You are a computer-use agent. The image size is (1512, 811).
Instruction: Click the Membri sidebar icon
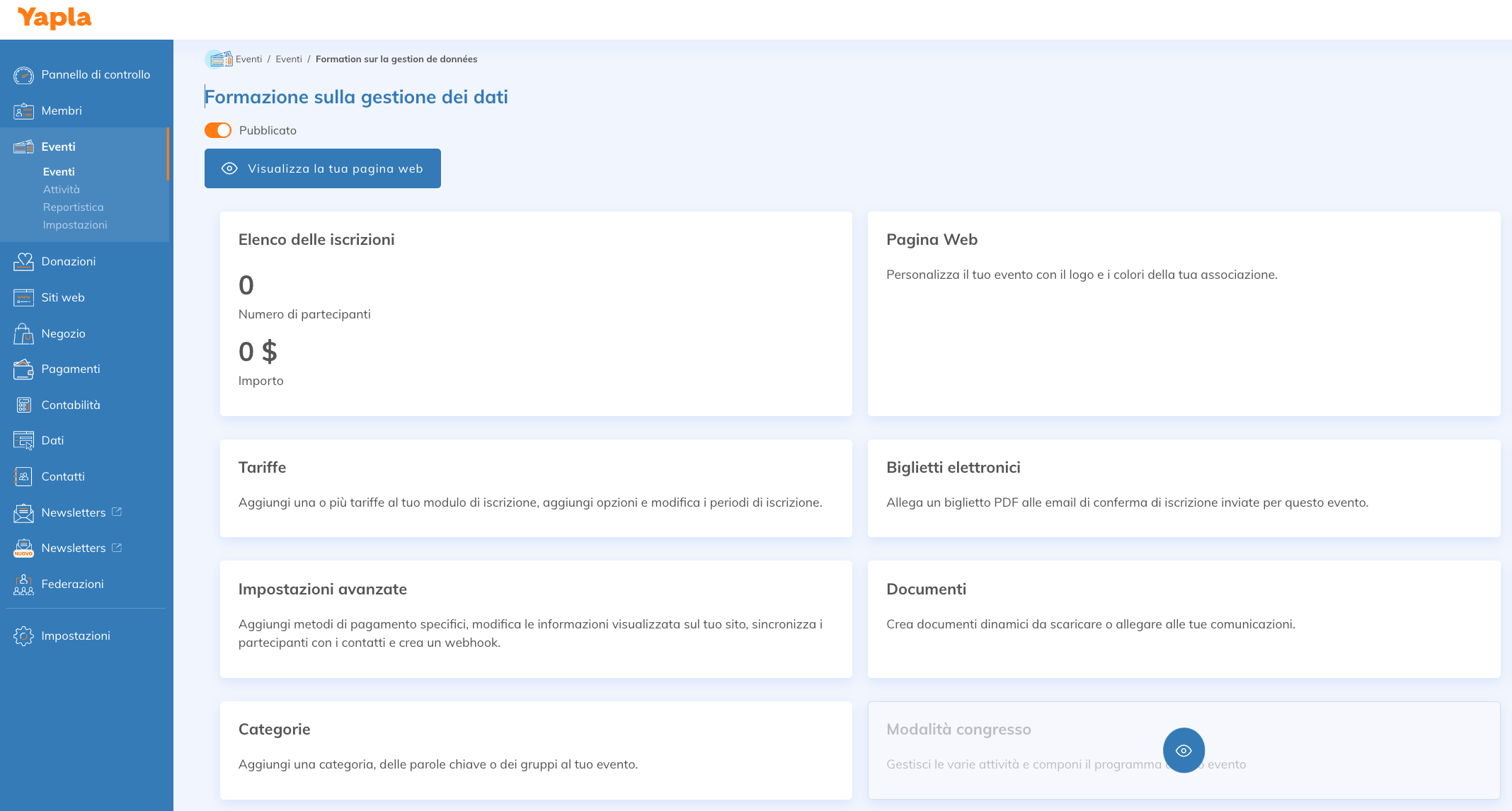tap(23, 111)
